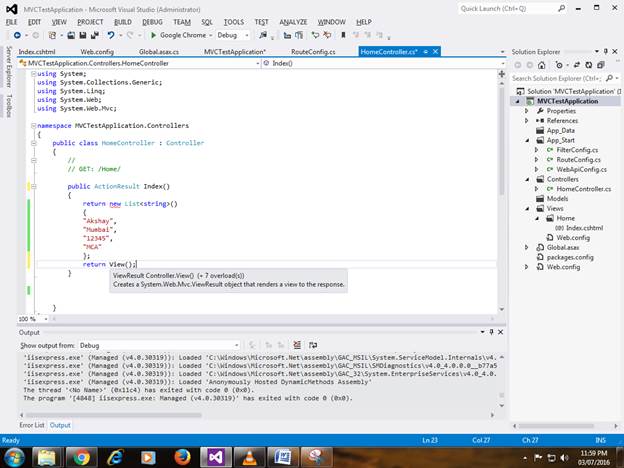Select packages.config in Solution Explorer
Viewport: 624px width, 468px height.
click(x=570, y=257)
